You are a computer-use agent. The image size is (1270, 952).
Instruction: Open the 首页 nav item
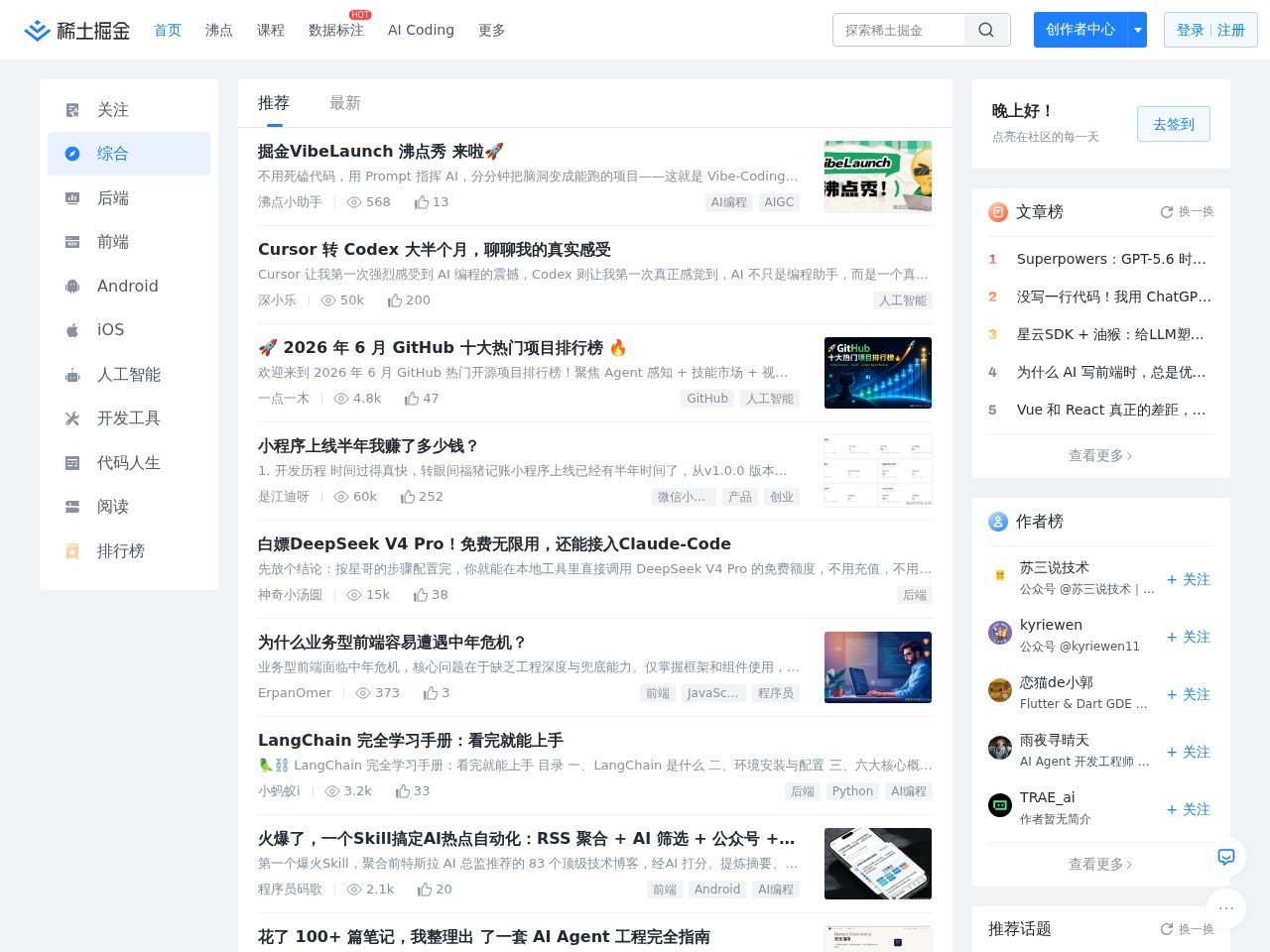168,31
